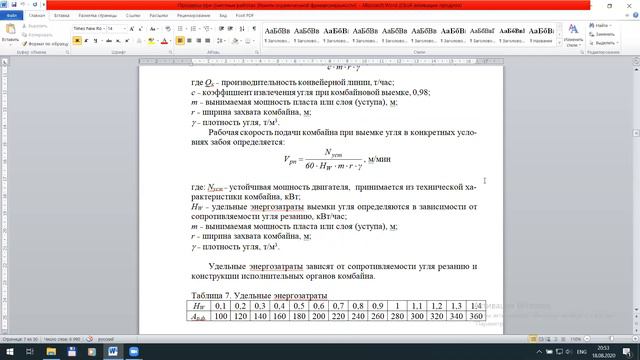640x360 pixels.
Task: Apply the Название (Title) style
Action: [541, 34]
